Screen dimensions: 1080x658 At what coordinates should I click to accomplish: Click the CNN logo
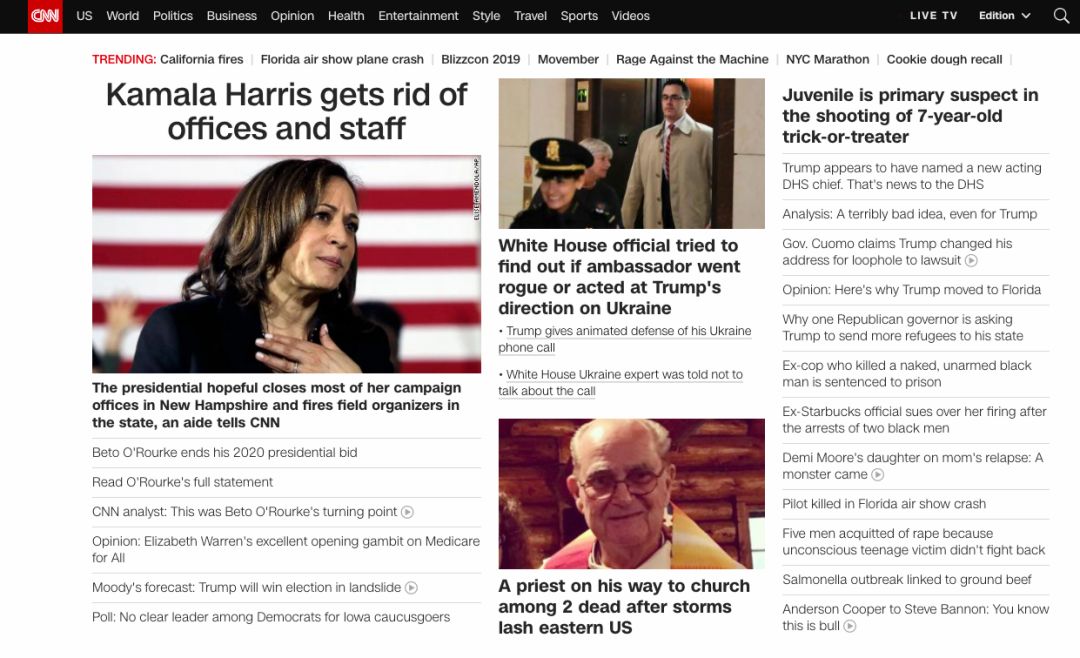45,16
